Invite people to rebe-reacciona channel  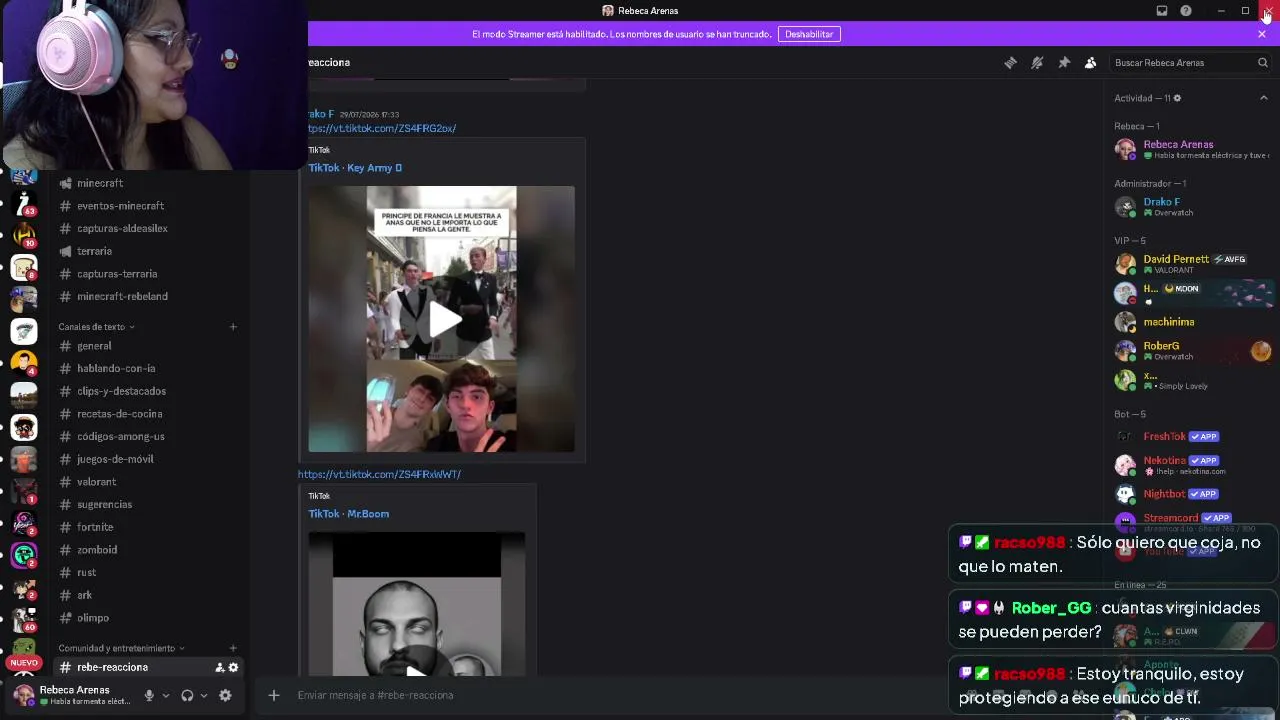pos(220,667)
